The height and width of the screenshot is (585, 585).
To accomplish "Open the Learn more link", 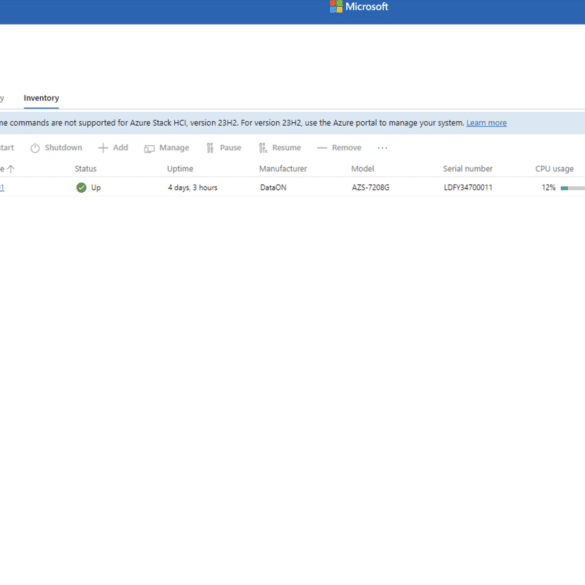I will (486, 123).
